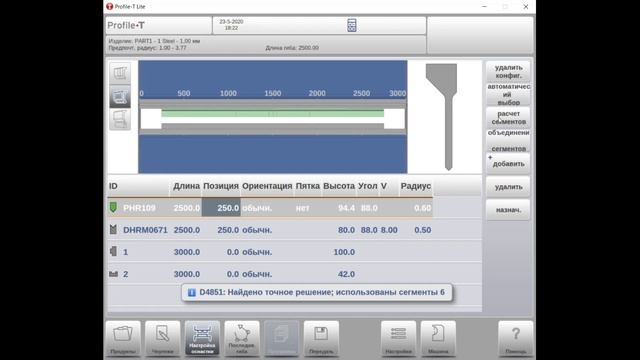Click the '+ добавить' button

(x=508, y=164)
